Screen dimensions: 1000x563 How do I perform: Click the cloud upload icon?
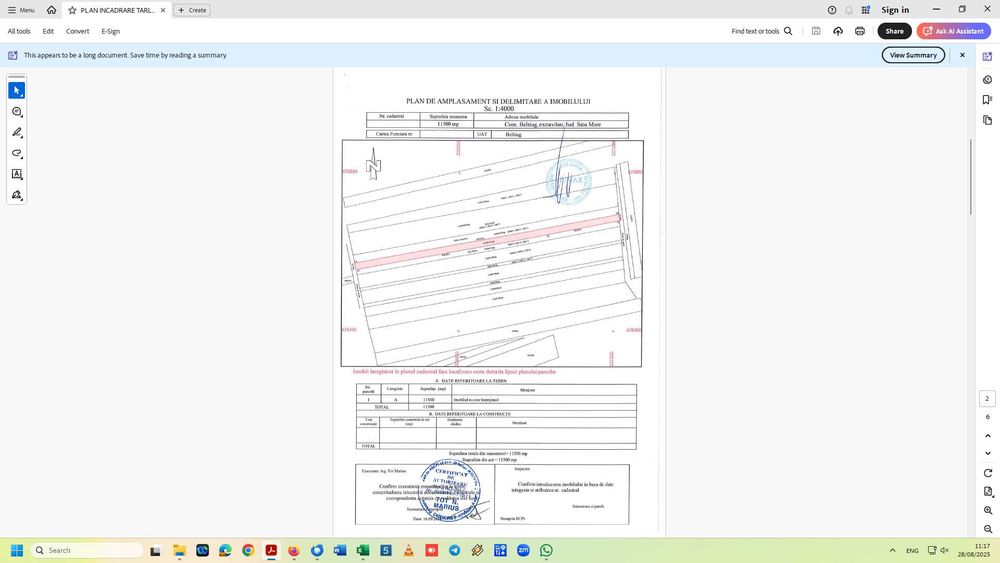click(x=838, y=31)
